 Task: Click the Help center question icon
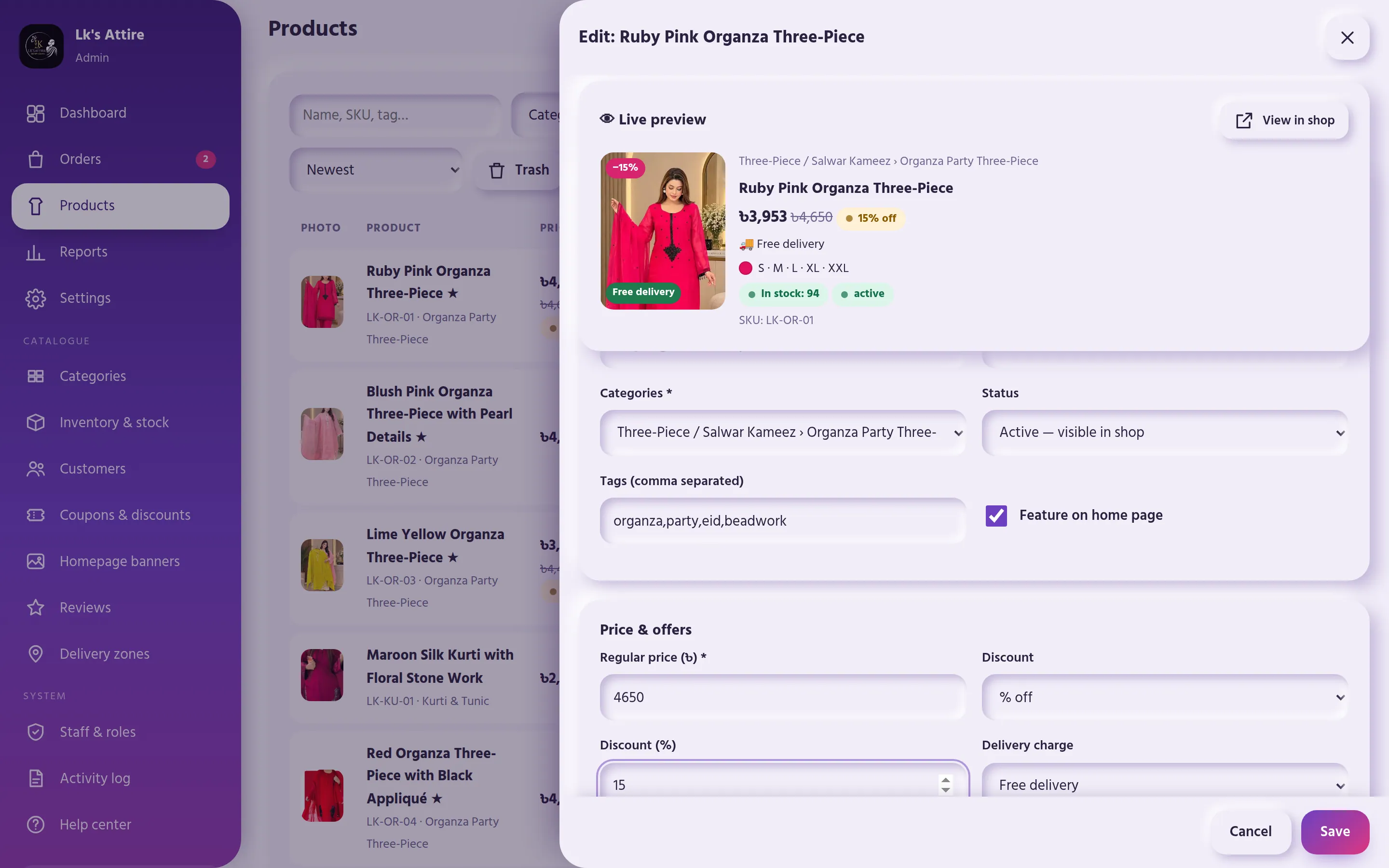coord(36,825)
